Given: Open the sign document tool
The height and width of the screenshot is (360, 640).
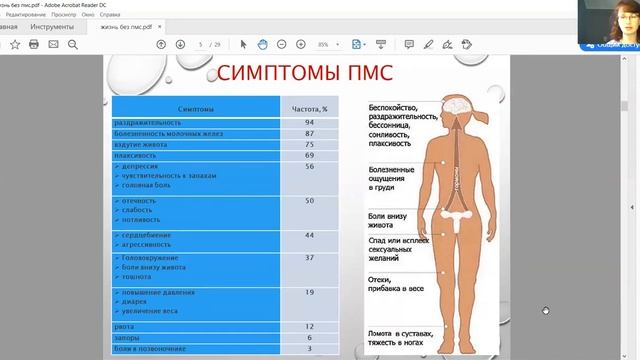Looking at the screenshot, I should (447, 44).
